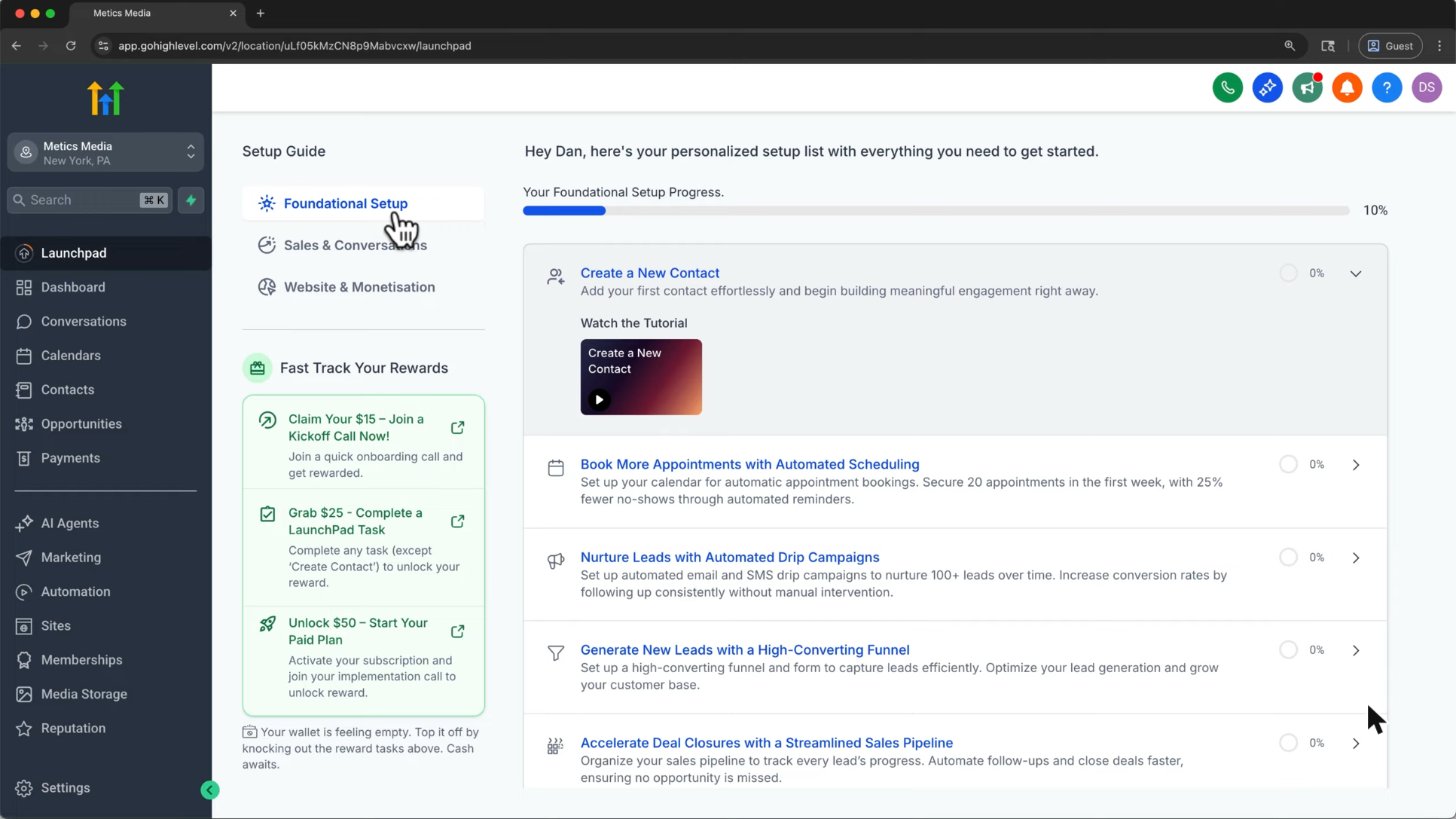Click progress circle for Generate New Leads
Image resolution: width=1456 pixels, height=819 pixels.
1288,650
